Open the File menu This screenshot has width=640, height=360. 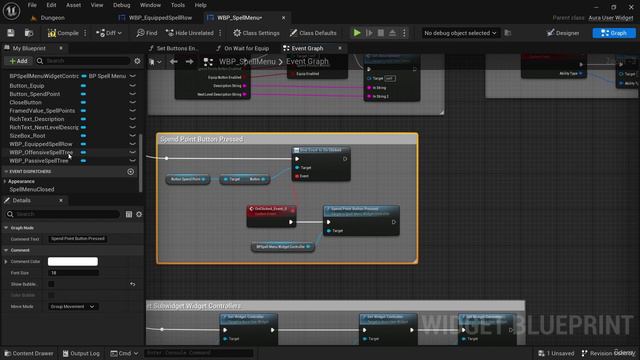(32, 5)
